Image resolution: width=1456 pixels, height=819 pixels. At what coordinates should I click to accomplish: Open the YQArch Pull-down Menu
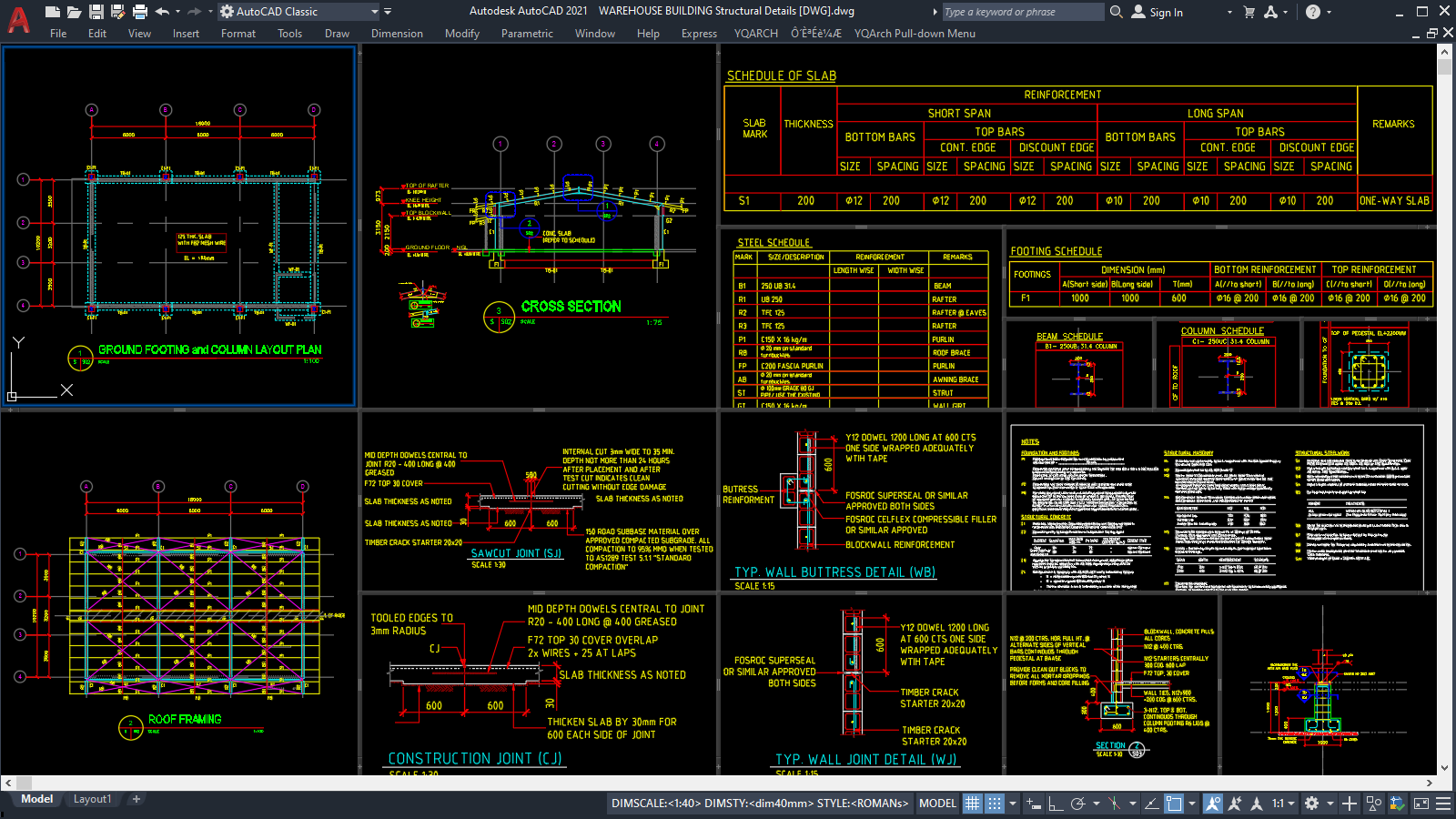[x=915, y=33]
